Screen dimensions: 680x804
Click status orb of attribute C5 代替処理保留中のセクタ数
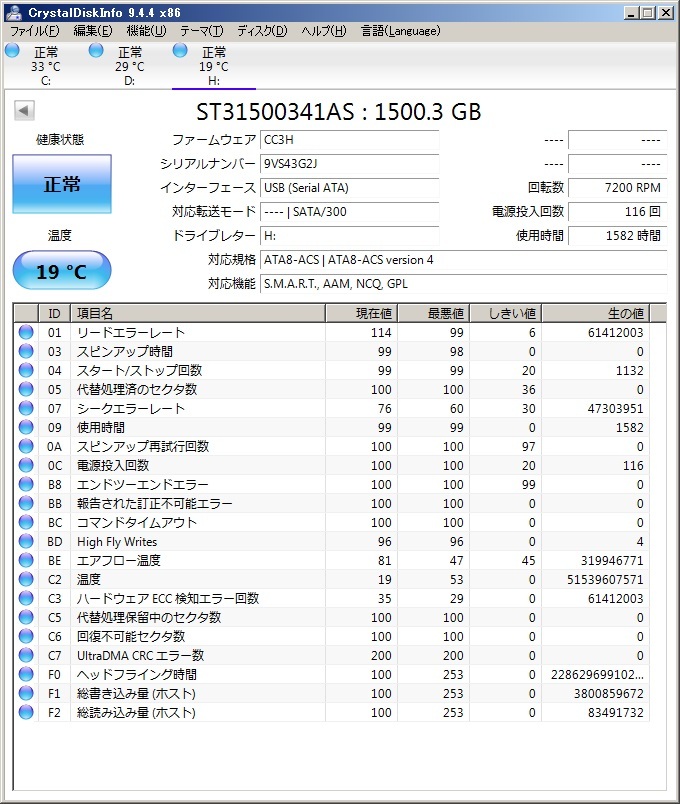[x=26, y=617]
